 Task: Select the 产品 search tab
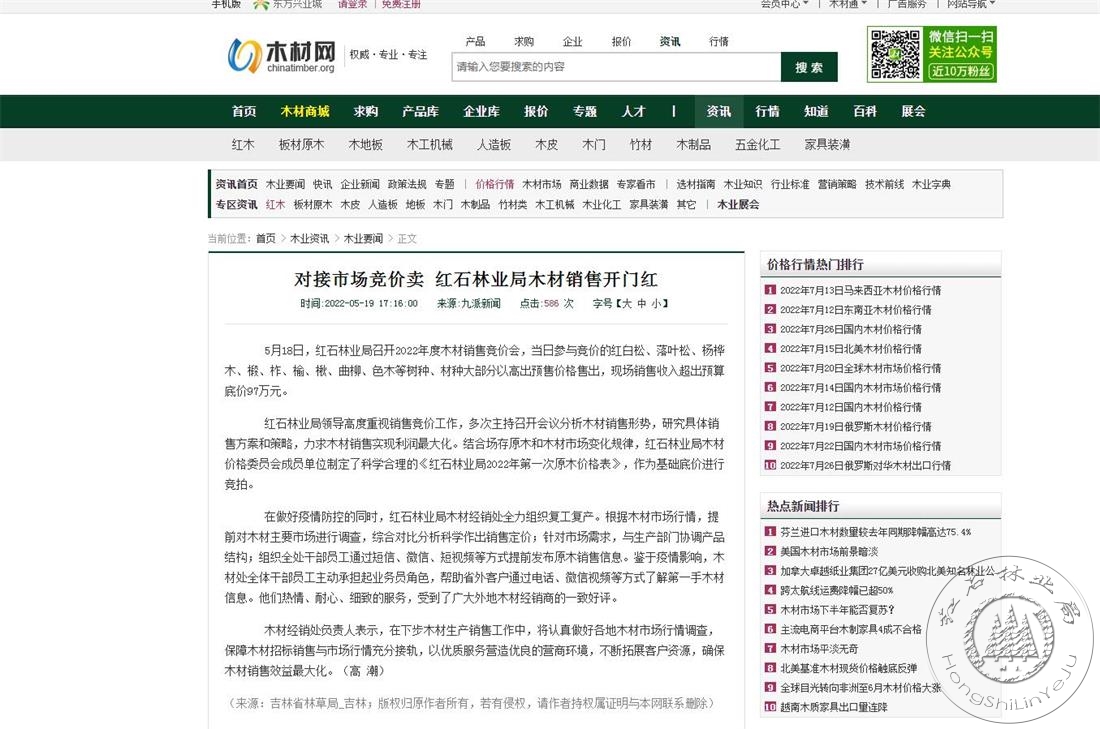[475, 41]
